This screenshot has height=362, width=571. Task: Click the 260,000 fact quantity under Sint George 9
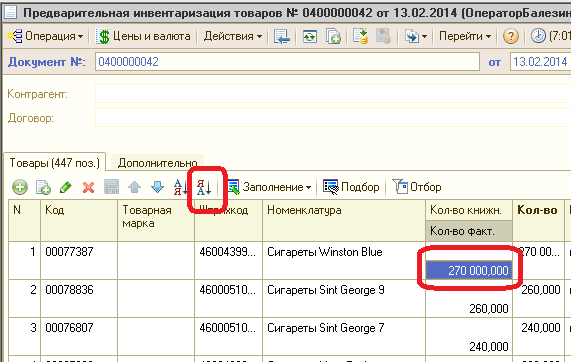469,308
